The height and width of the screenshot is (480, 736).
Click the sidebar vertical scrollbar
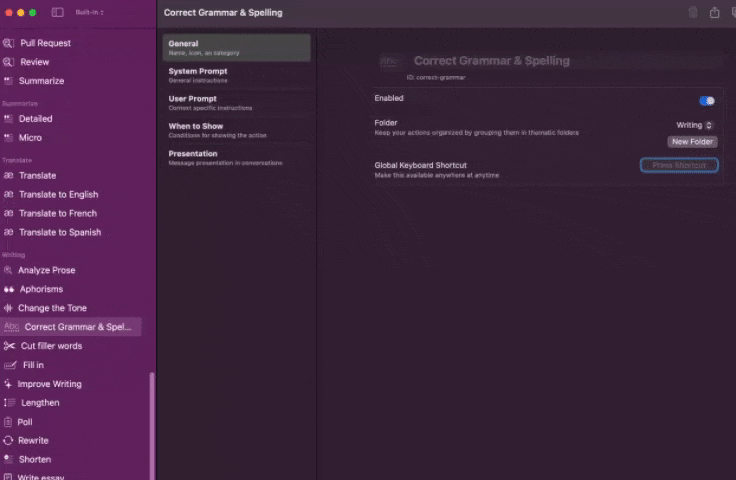pos(151,426)
